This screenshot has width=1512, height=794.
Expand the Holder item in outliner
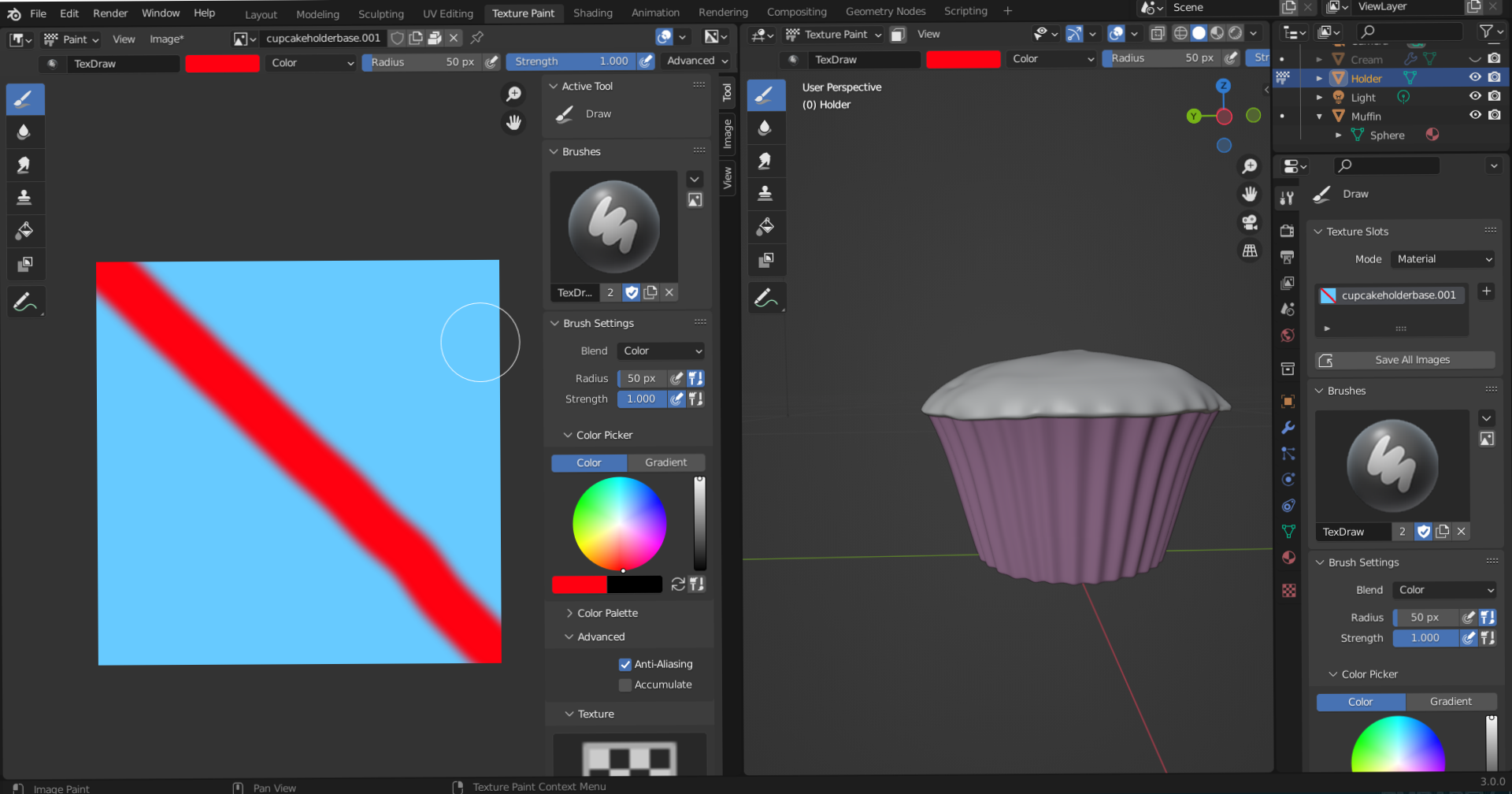click(x=1319, y=78)
